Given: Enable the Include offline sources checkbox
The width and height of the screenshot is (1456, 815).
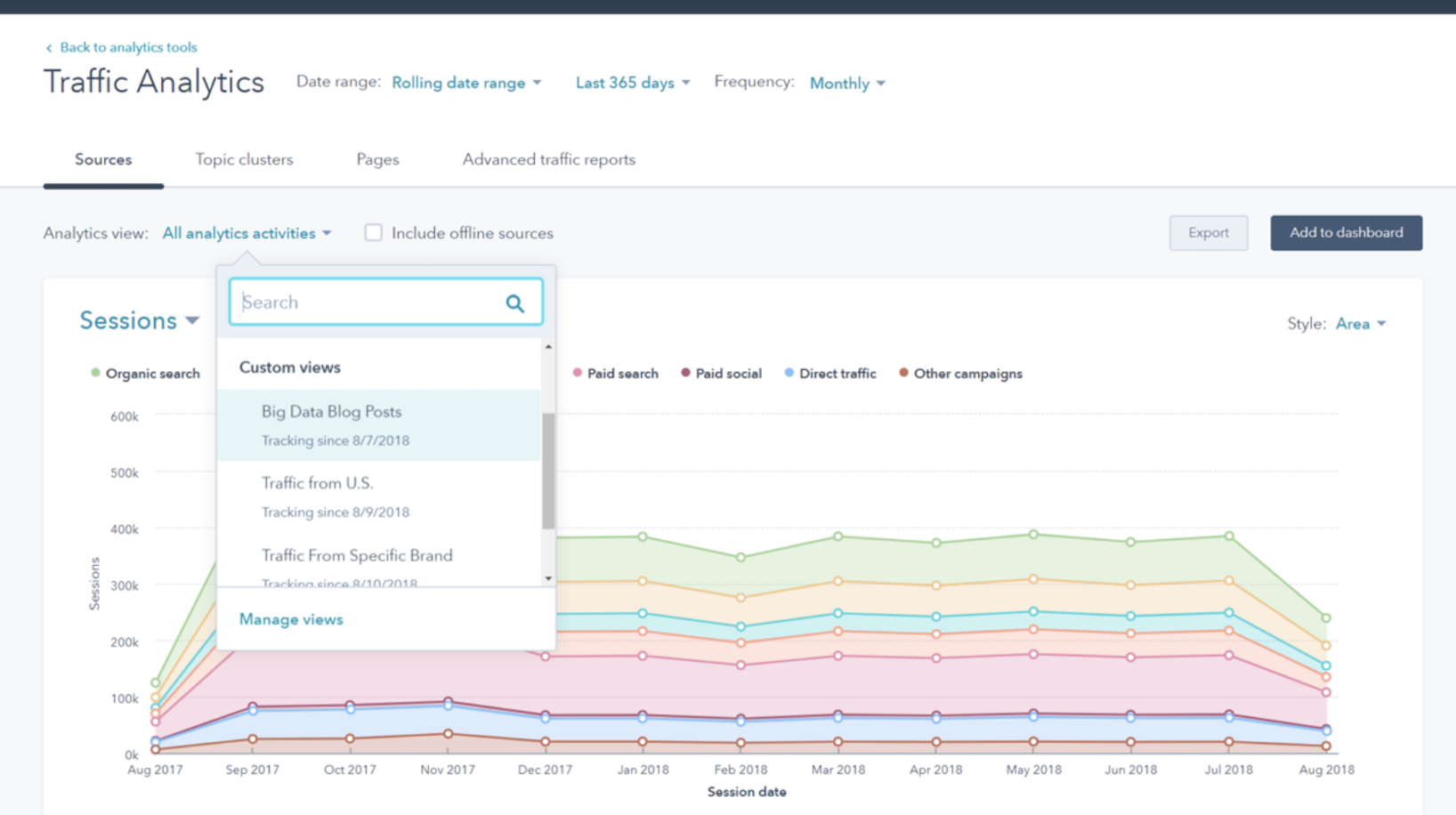Looking at the screenshot, I should [373, 232].
